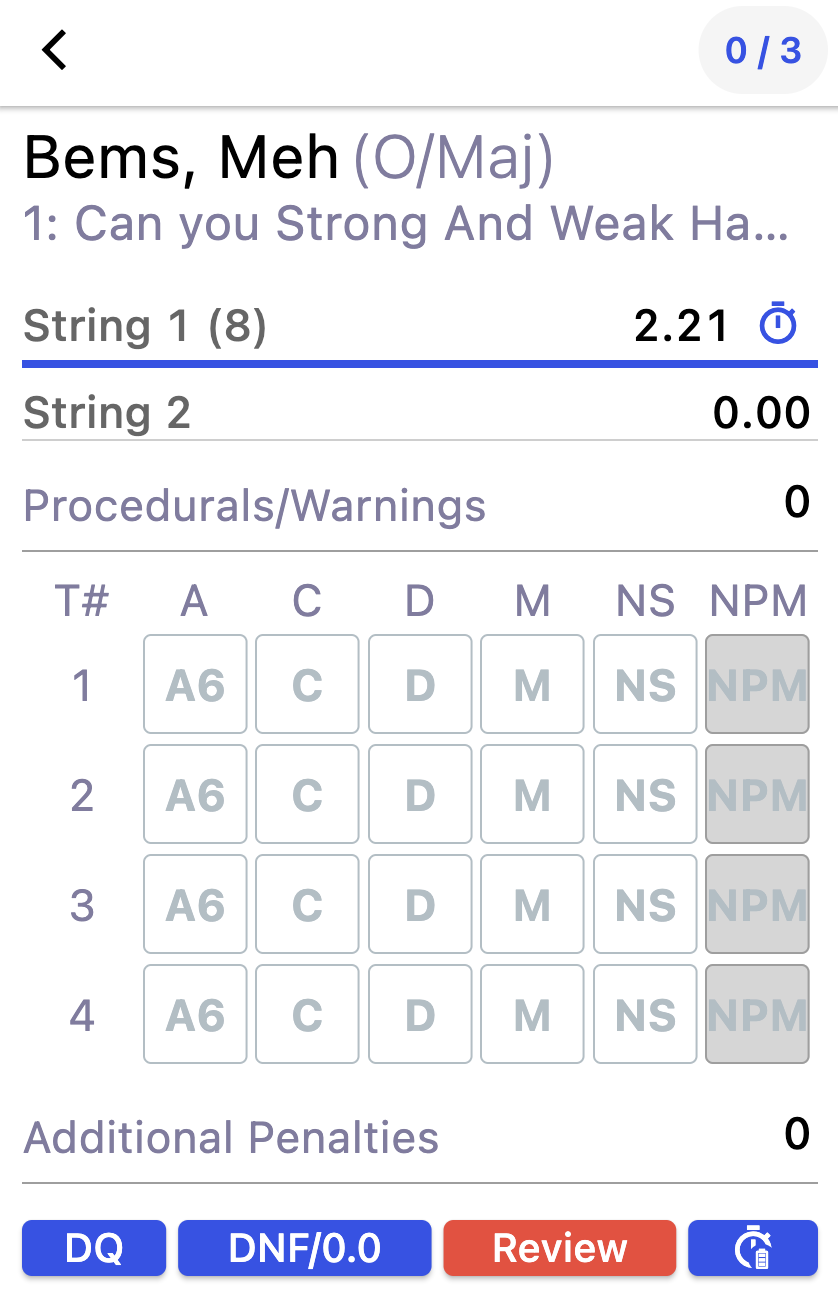Screen dimensions: 838x1290
Task: Open the String 1 stopwatch timer icon
Action: click(x=778, y=326)
